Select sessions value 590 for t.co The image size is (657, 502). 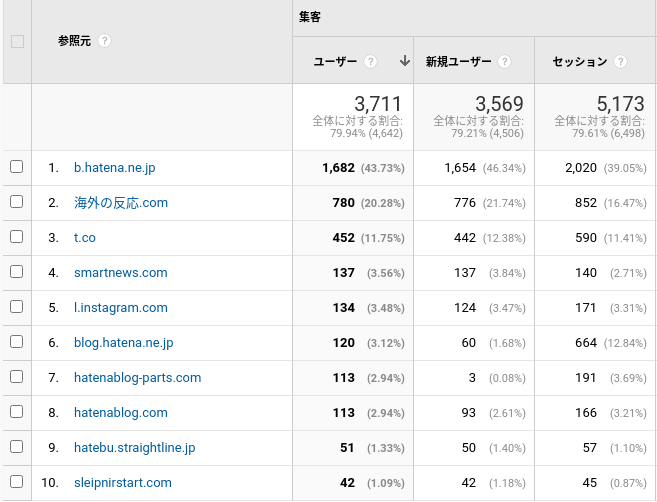pyautogui.click(x=586, y=238)
